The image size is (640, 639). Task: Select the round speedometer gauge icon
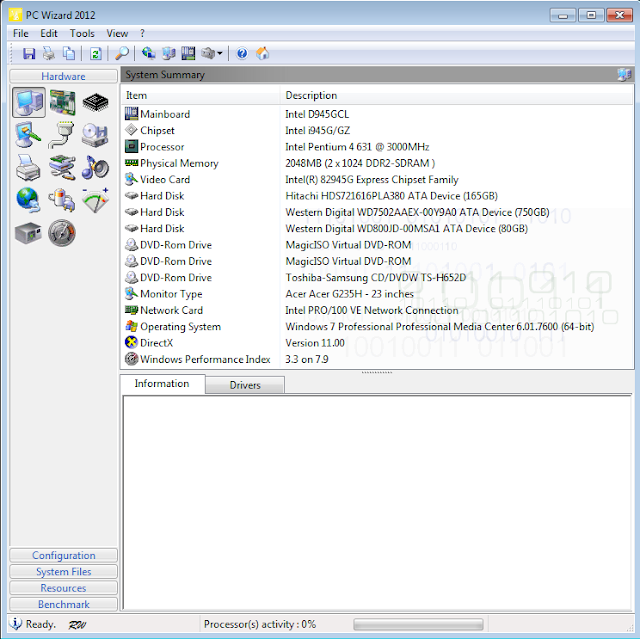coord(62,233)
